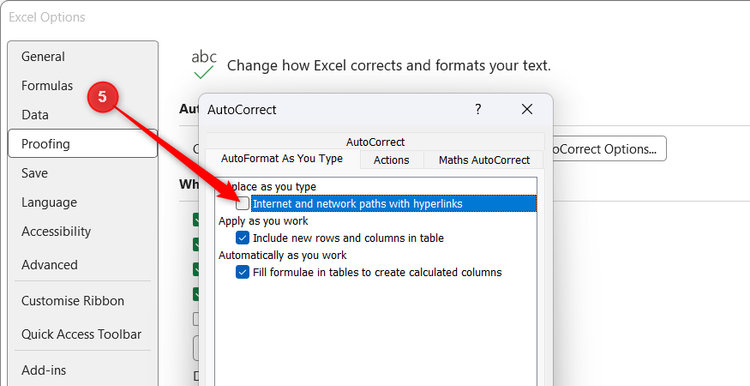Click the abc proofing checkmark icon

[x=204, y=65]
